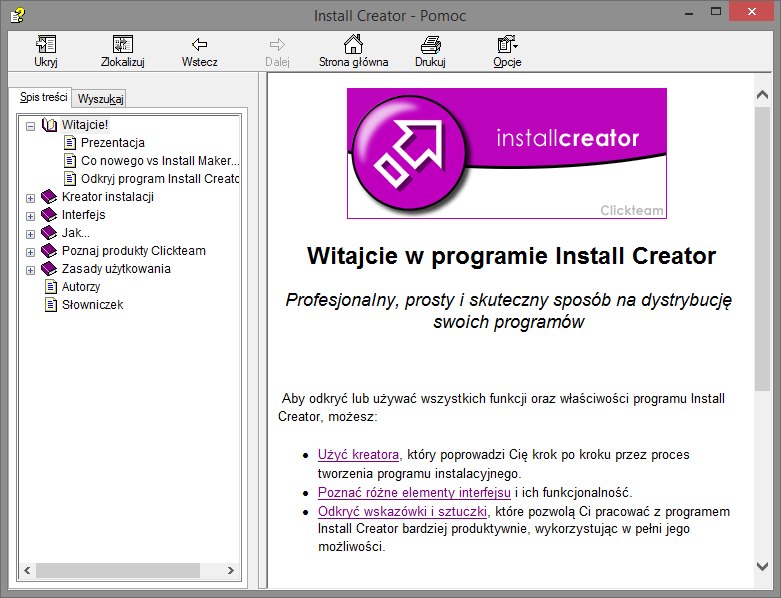Select the Interfejs contents entry
This screenshot has height=598, width=781.
pos(84,215)
